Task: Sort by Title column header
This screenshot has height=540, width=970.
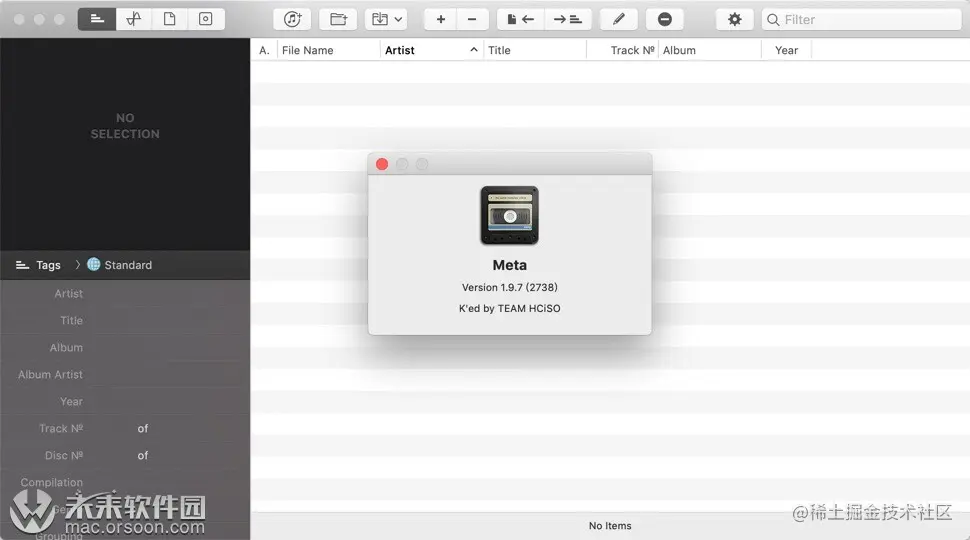Action: point(534,50)
